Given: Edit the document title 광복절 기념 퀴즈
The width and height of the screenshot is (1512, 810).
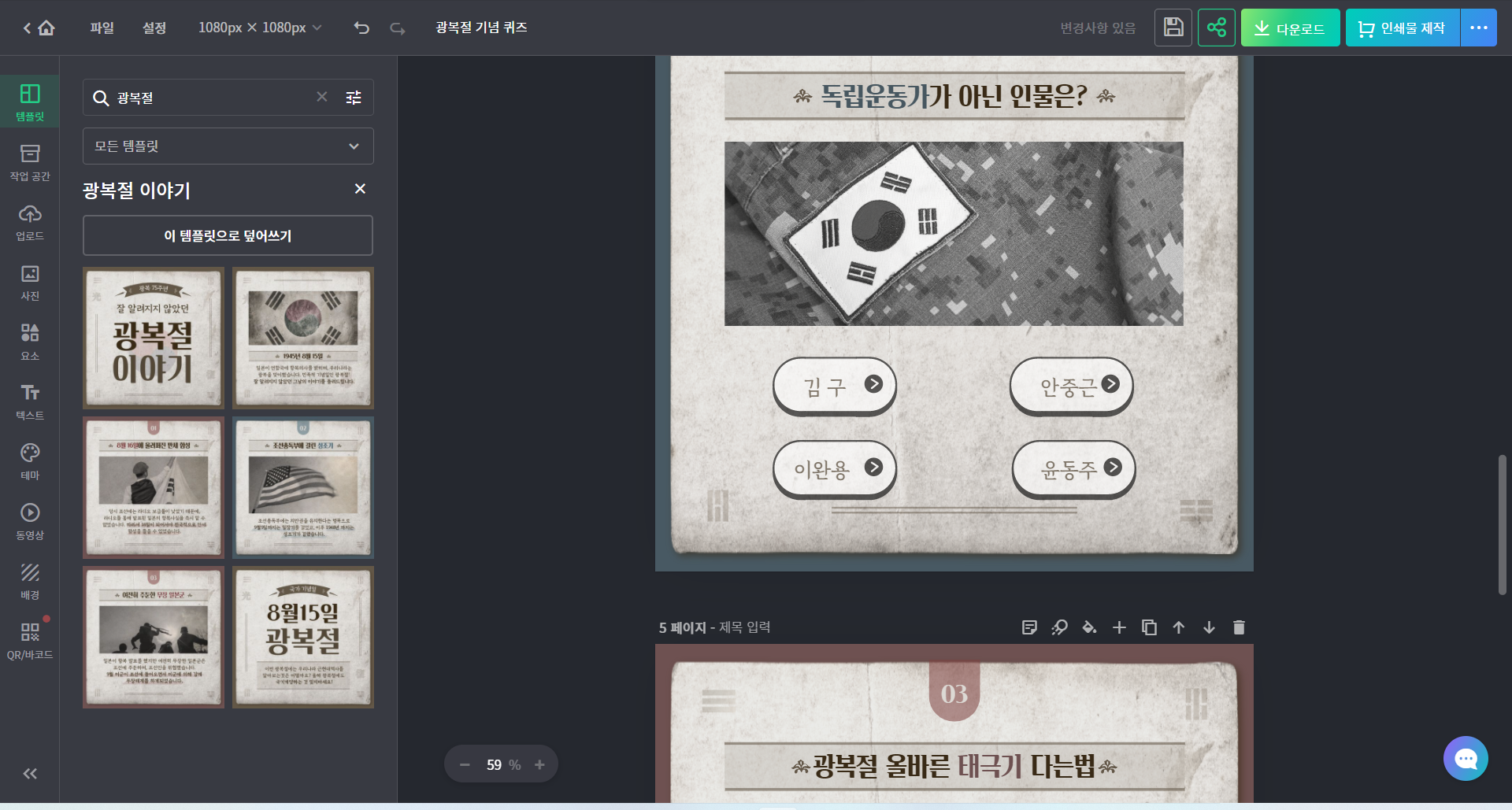Looking at the screenshot, I should (x=481, y=28).
